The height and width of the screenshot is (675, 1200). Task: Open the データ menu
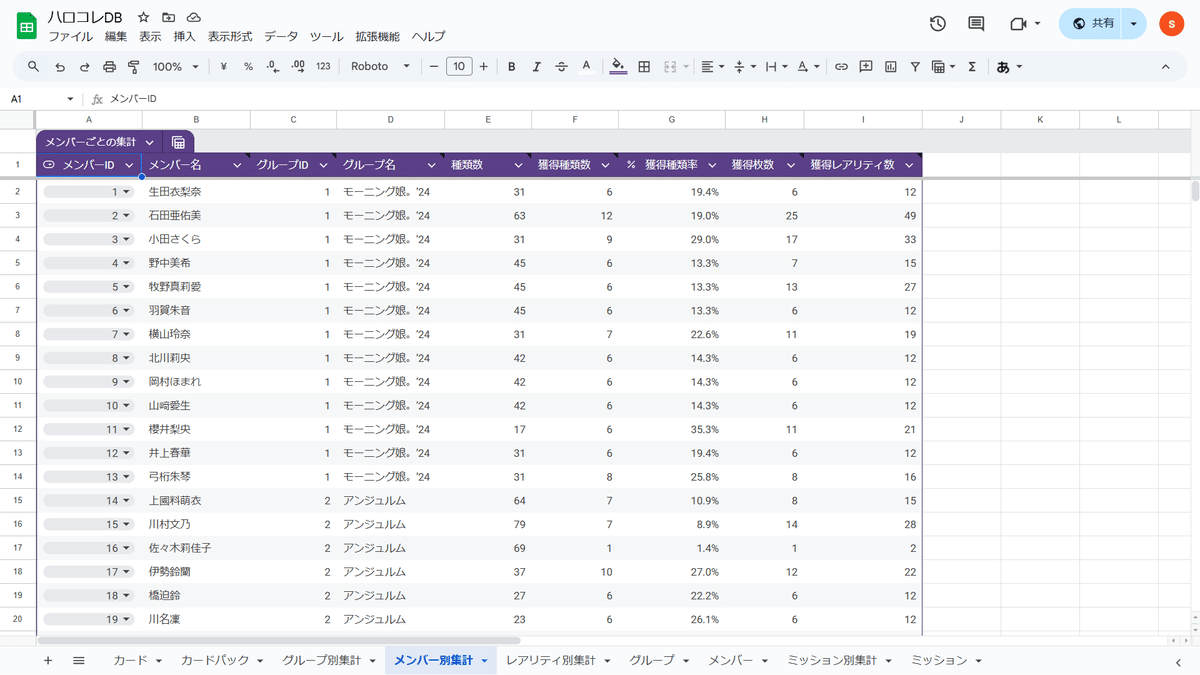pos(281,37)
